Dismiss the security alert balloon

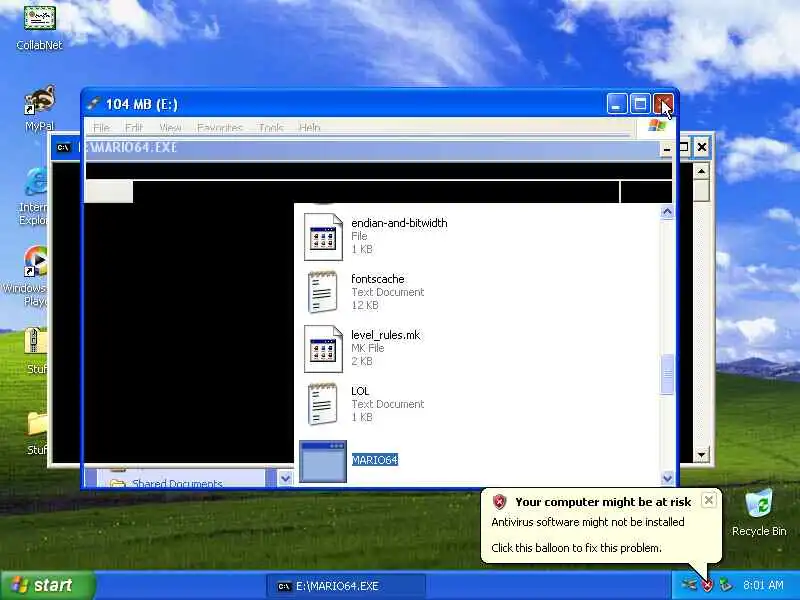pos(708,501)
